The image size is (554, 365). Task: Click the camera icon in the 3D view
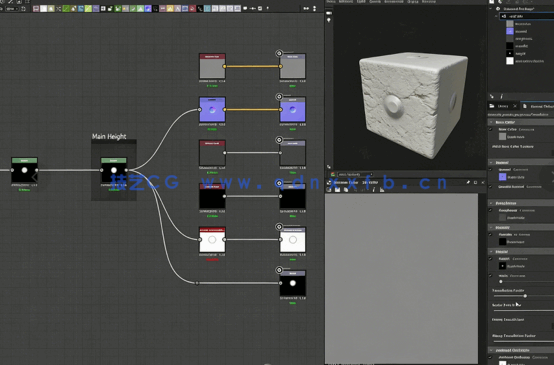click(x=329, y=13)
